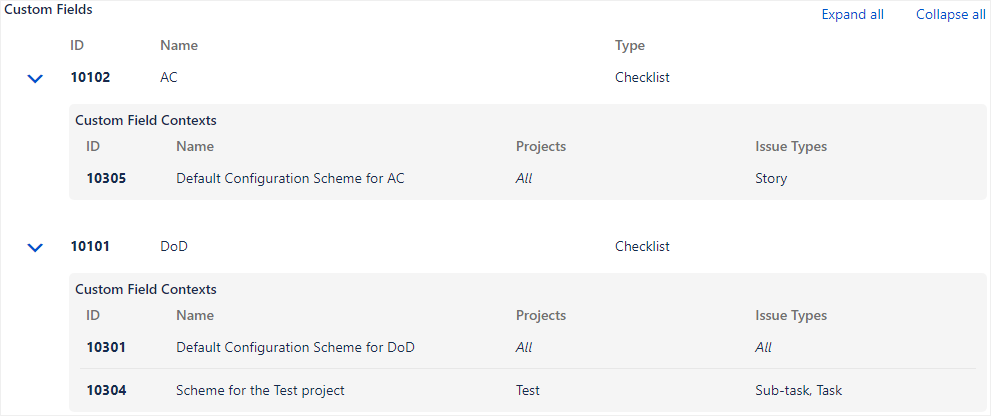Collapse the DoD custom field row

pyautogui.click(x=36, y=247)
